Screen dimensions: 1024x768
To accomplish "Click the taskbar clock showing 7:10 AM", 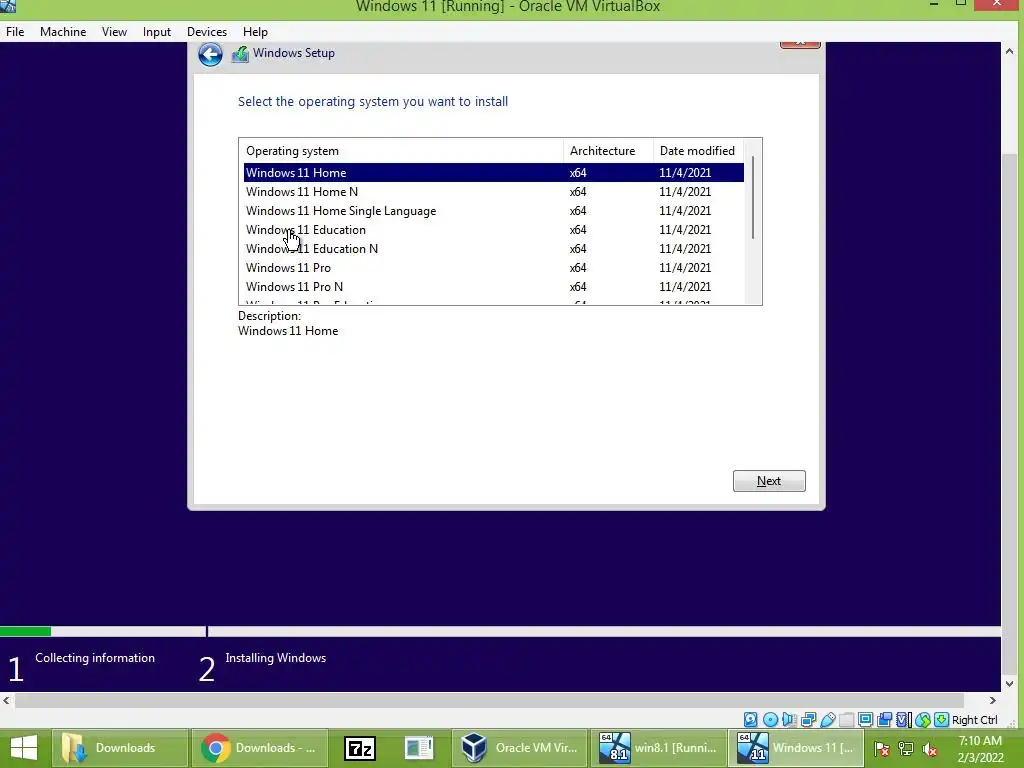I will 980,749.
